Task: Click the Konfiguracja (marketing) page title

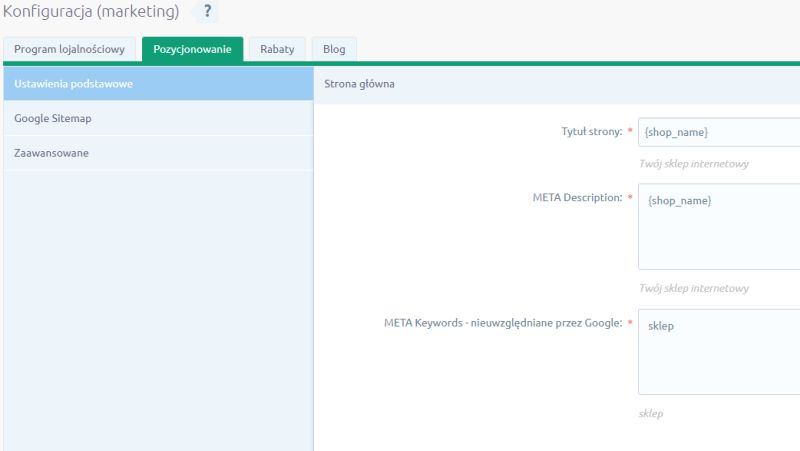Action: point(91,11)
